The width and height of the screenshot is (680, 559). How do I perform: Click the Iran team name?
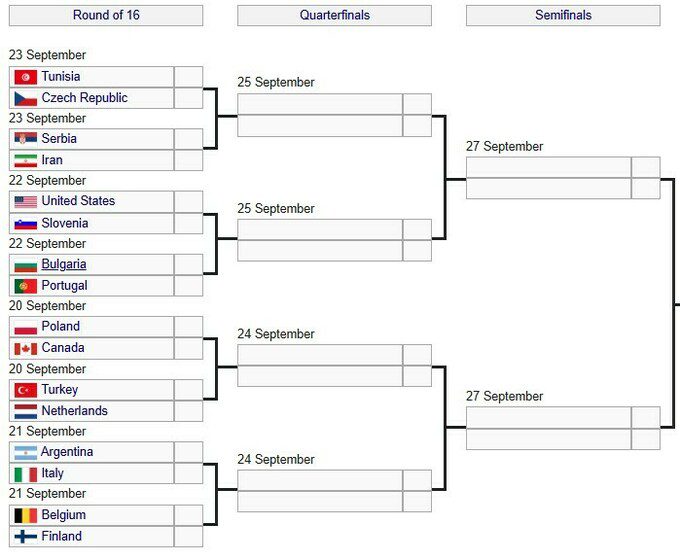pyautogui.click(x=52, y=160)
